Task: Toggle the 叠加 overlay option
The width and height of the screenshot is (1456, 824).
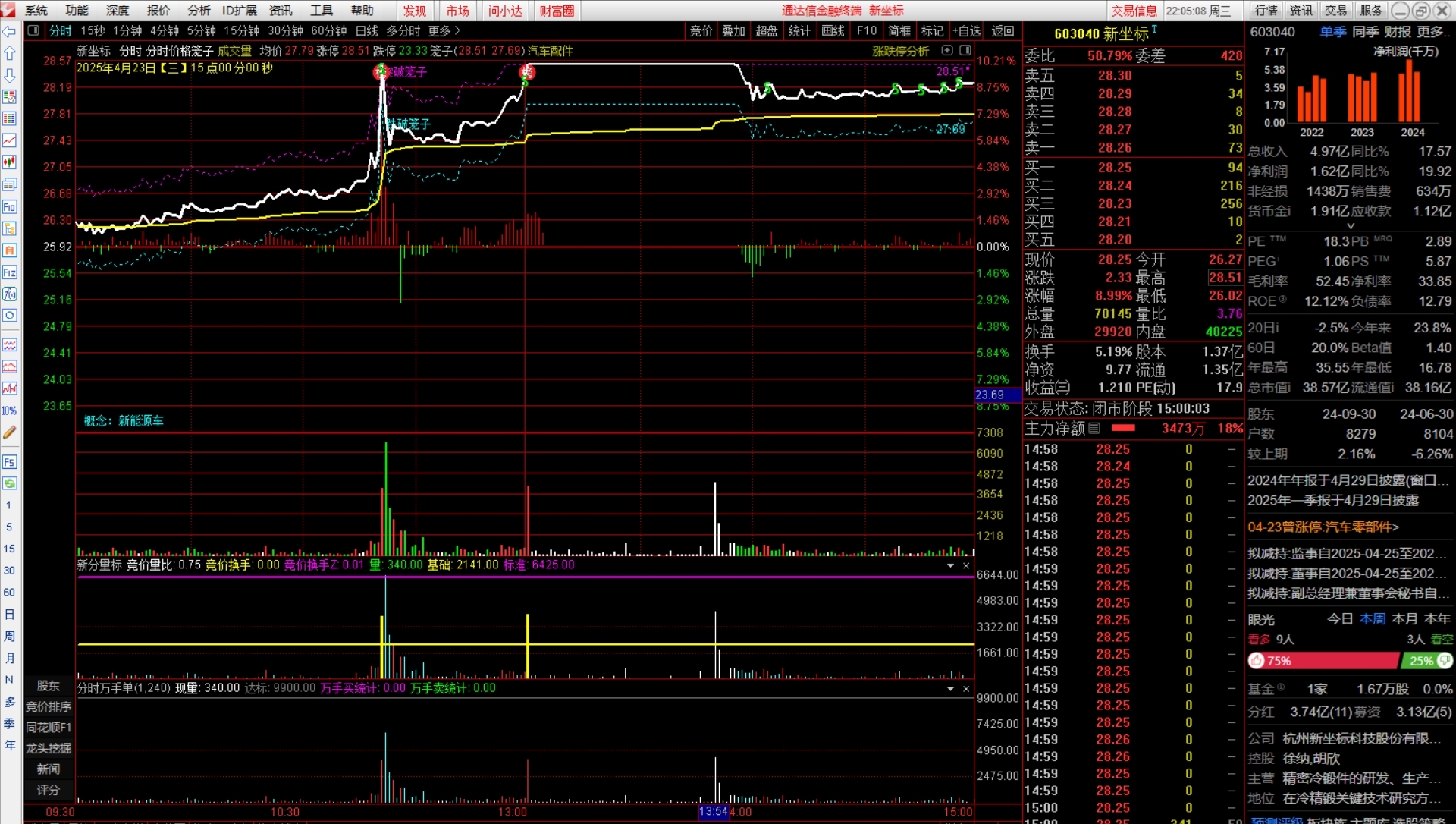Action: [733, 31]
